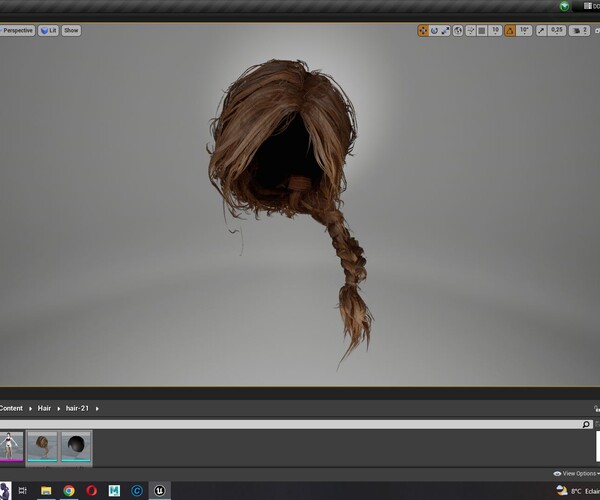The height and width of the screenshot is (500, 600).
Task: Click weather widget showing 8°C
Action: (578, 491)
